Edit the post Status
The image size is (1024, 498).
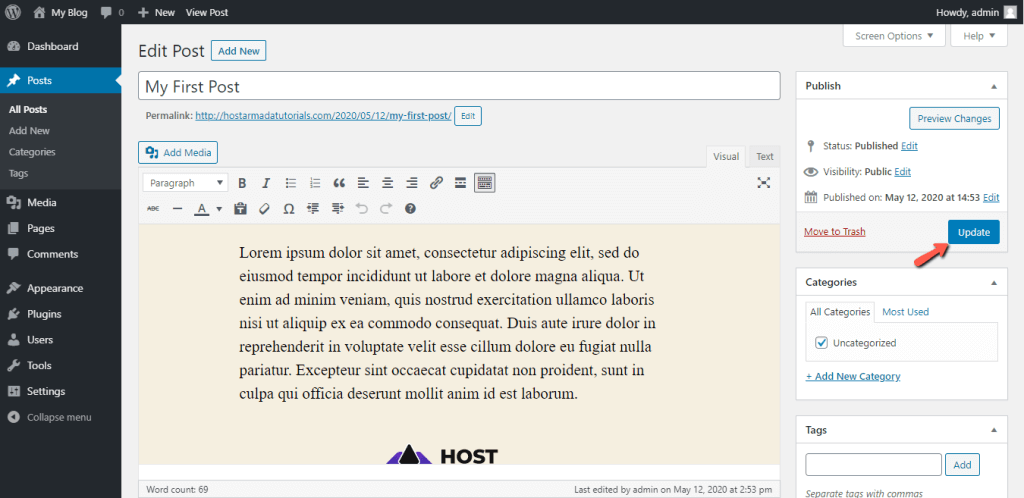pyautogui.click(x=909, y=146)
